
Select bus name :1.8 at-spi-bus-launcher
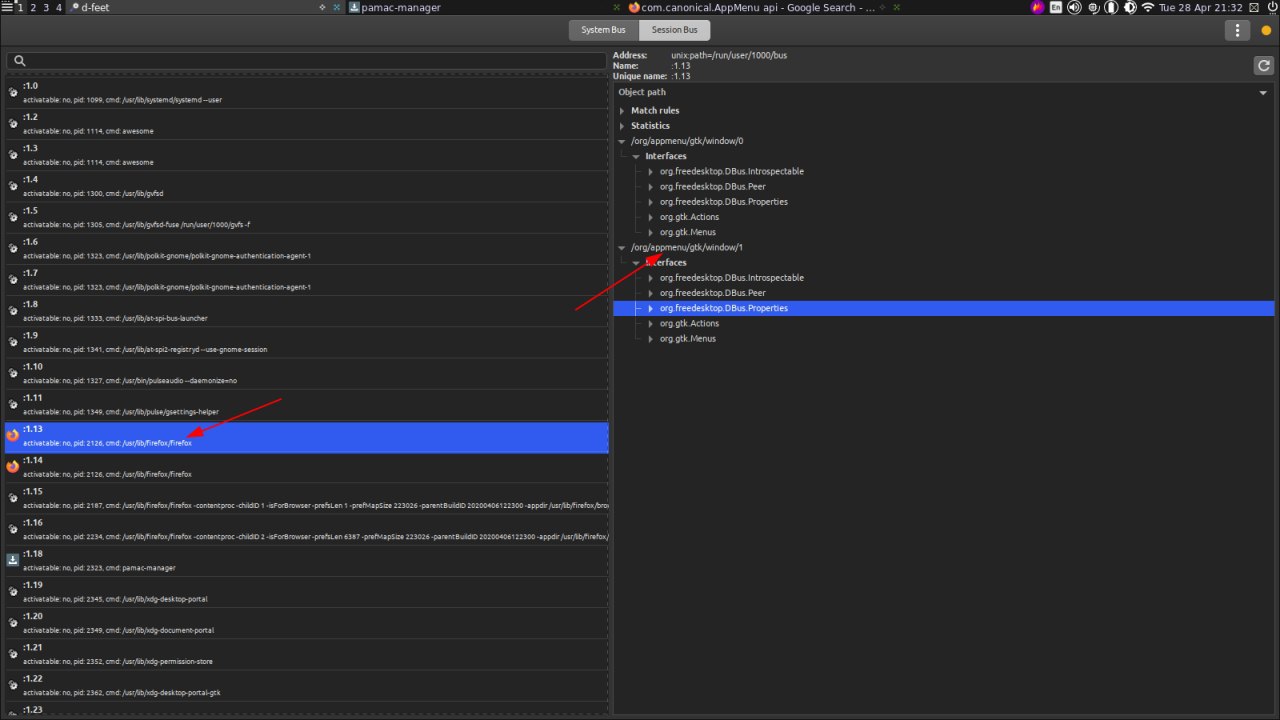tap(306, 311)
